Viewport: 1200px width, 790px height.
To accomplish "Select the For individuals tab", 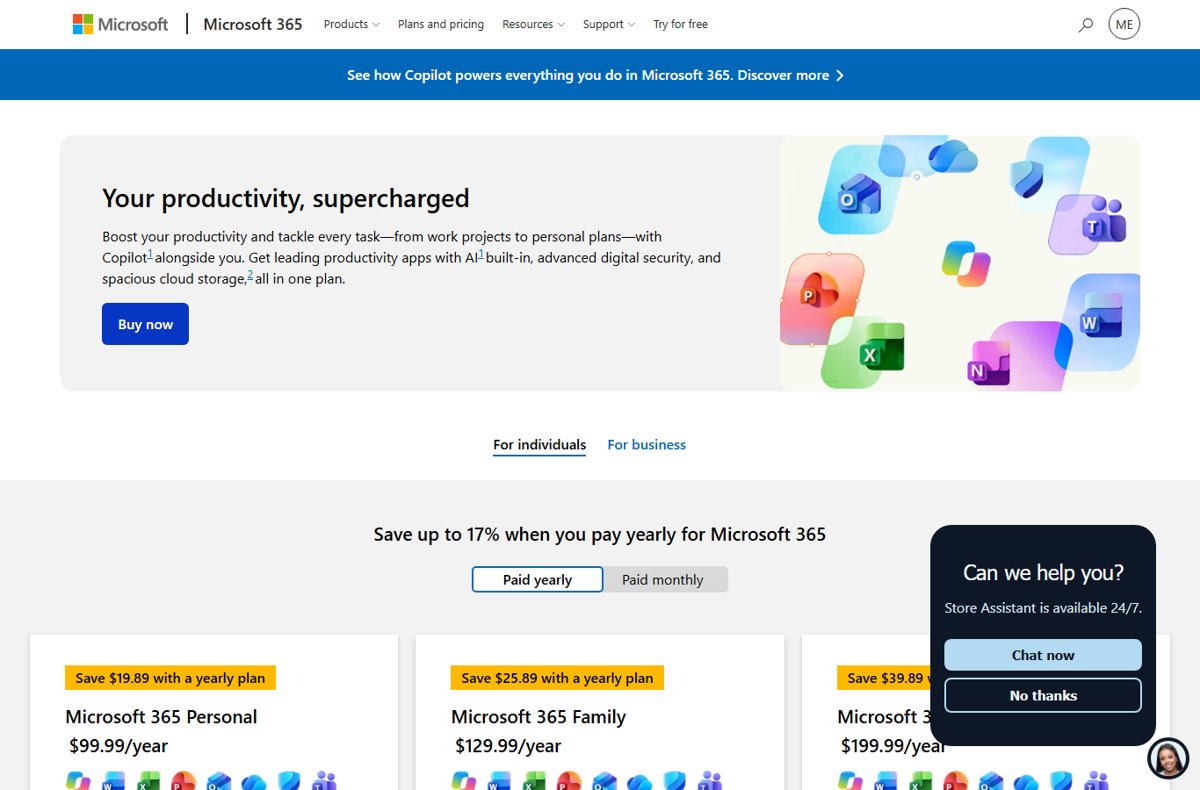I will coord(539,445).
